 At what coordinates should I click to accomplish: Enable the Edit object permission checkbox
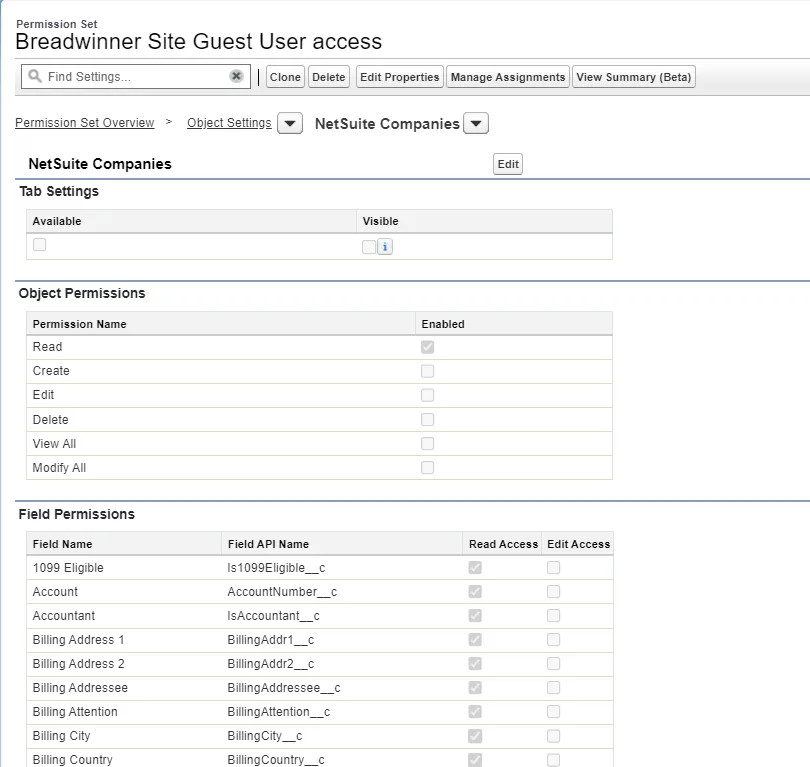427,395
